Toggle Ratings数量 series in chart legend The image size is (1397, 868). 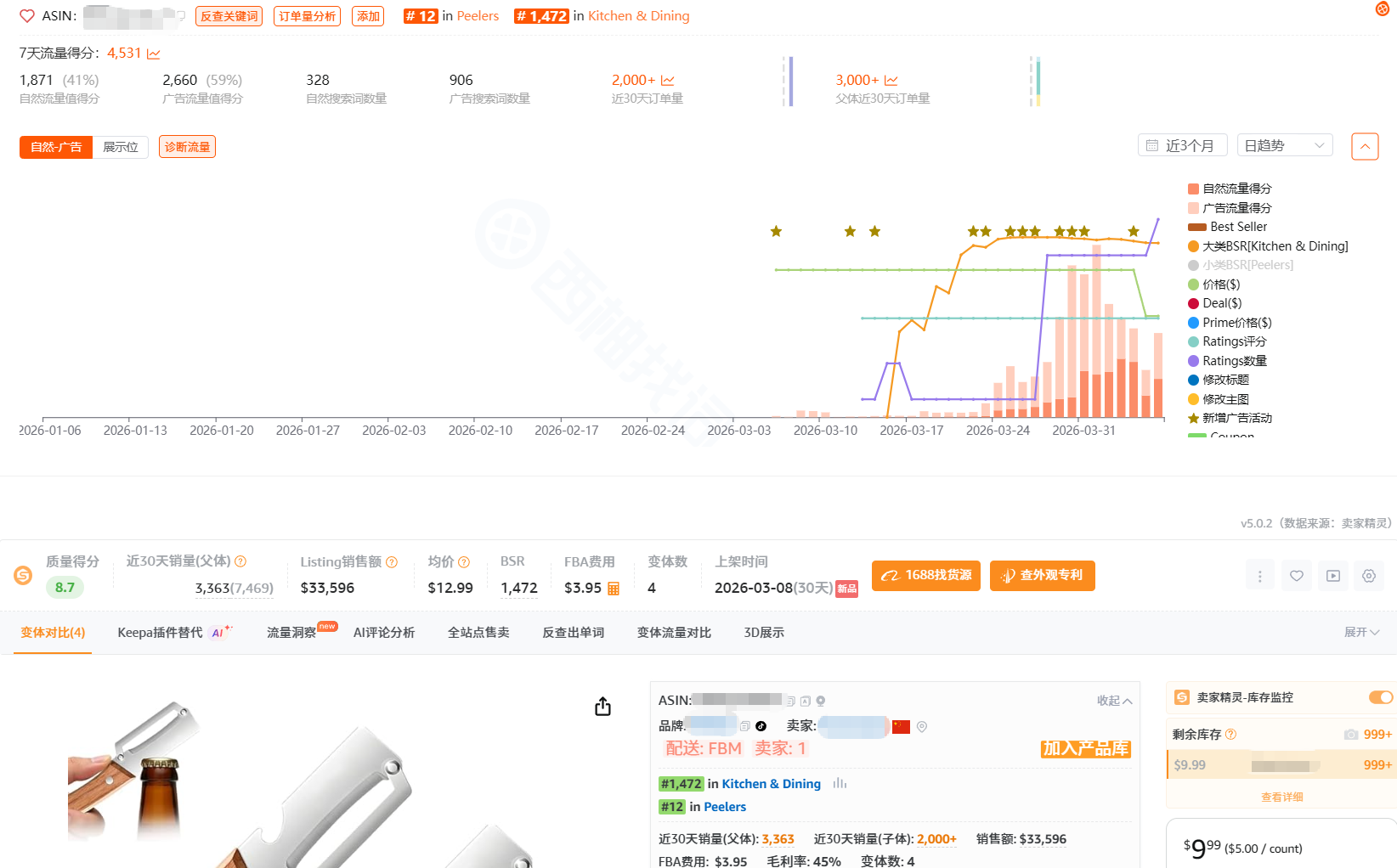tap(1234, 361)
